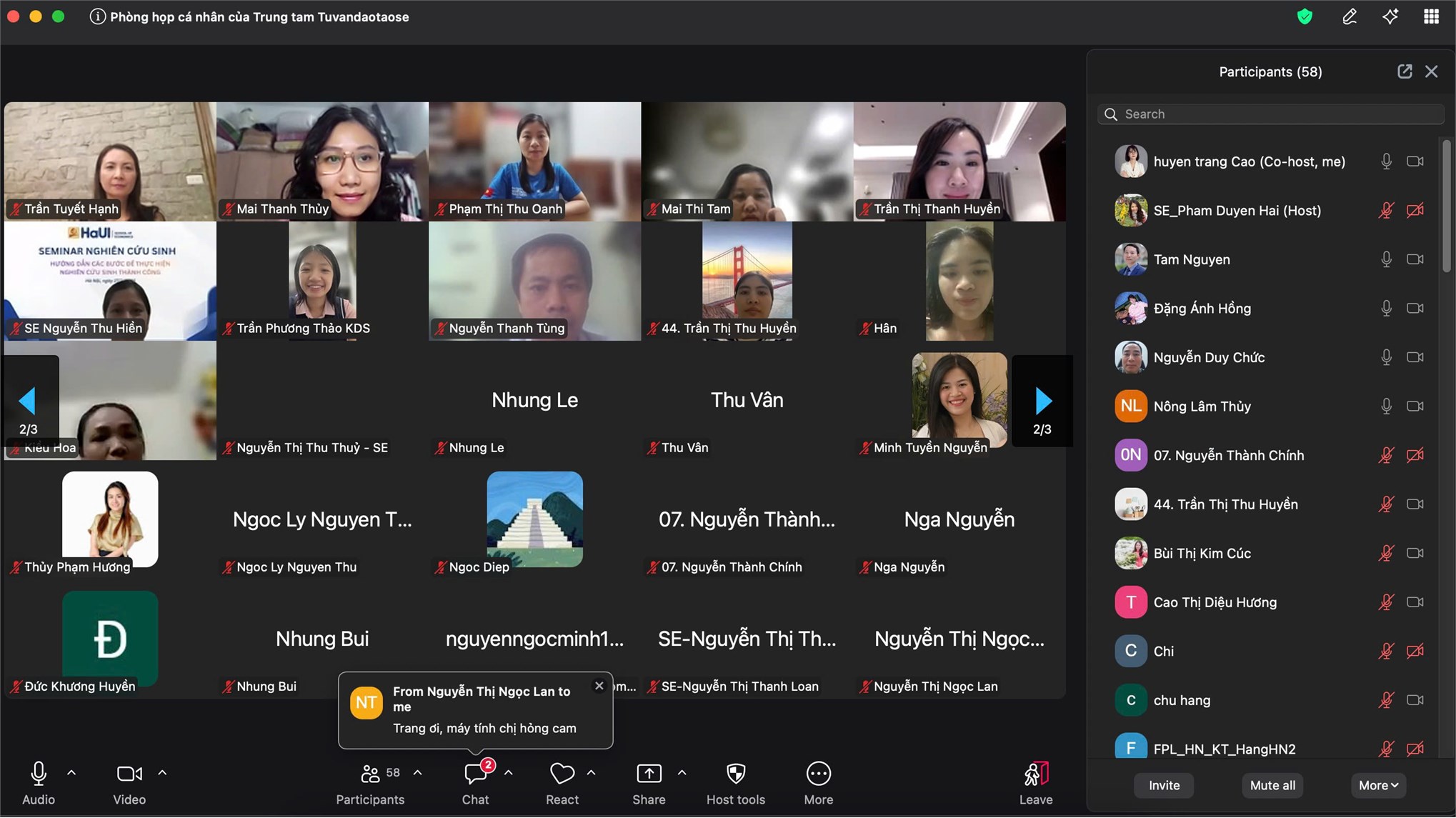Open the Host tools panel

pyautogui.click(x=735, y=773)
